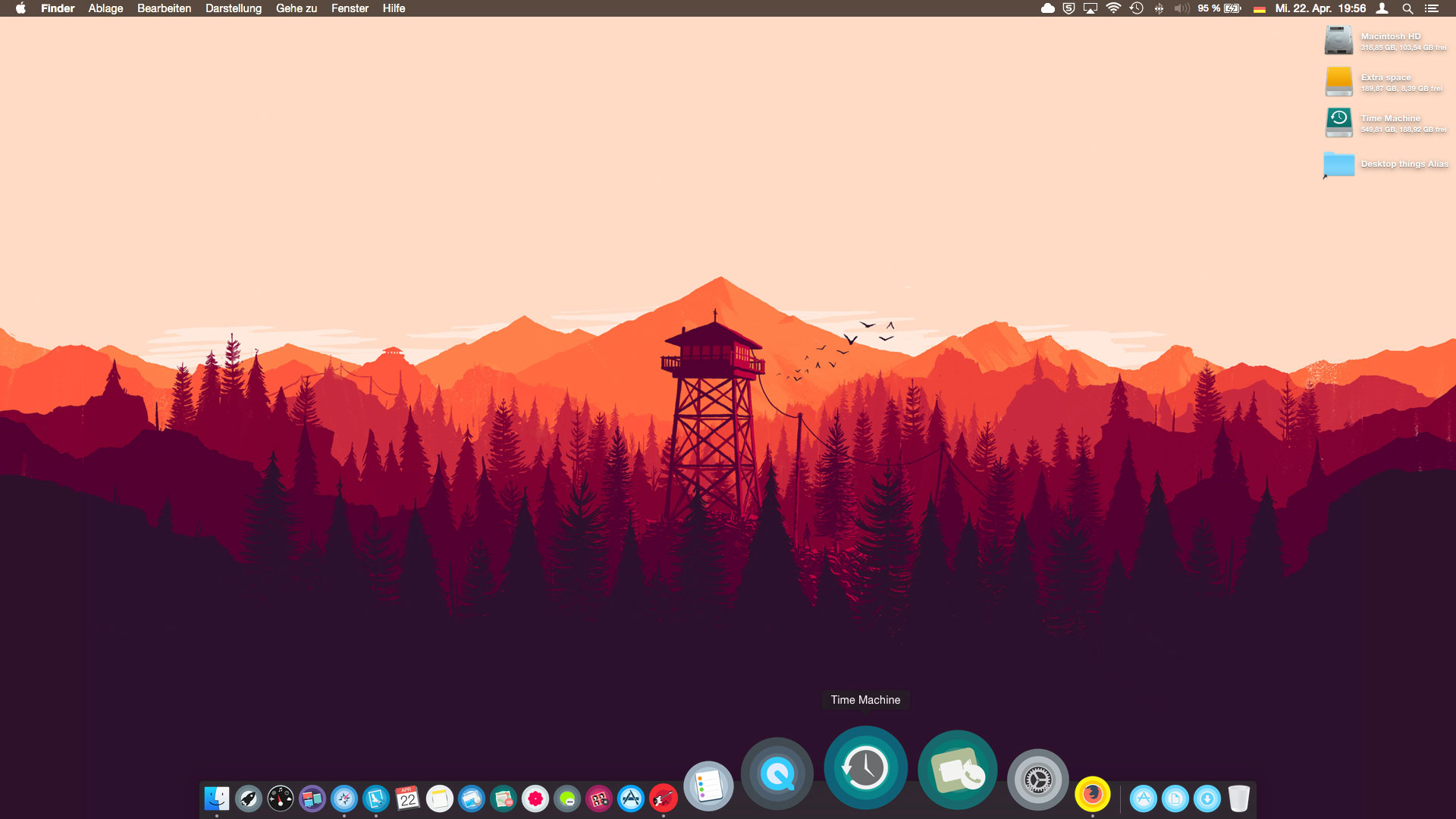The width and height of the screenshot is (1456, 819).
Task: Open Mission Control icon in Dock
Action: pyautogui.click(x=312, y=798)
